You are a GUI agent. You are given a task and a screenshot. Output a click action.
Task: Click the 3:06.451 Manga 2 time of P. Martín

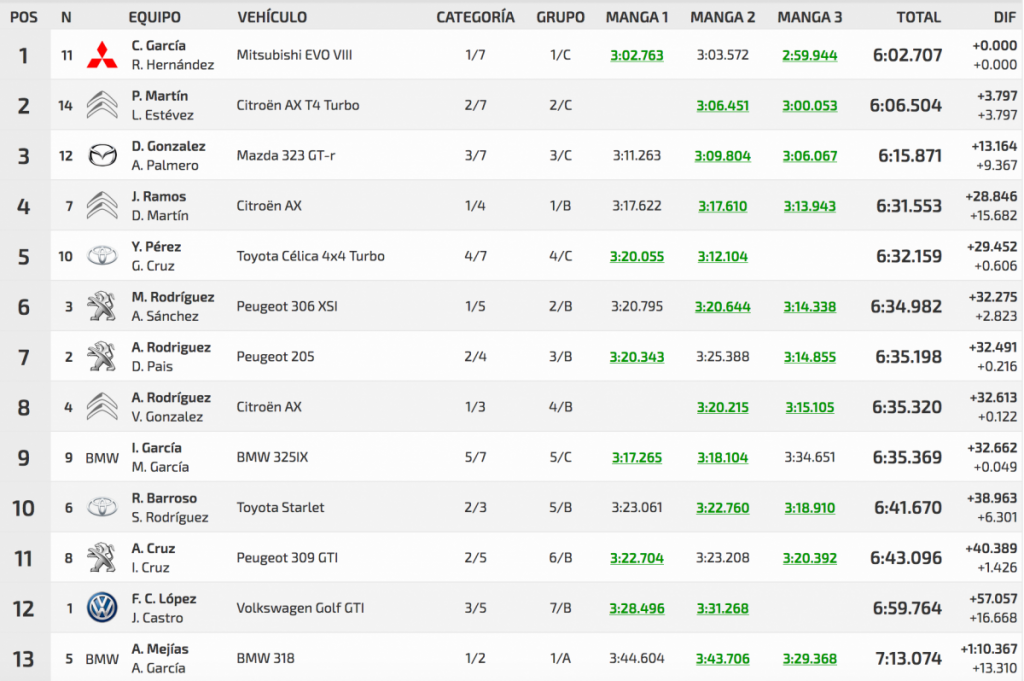[722, 106]
